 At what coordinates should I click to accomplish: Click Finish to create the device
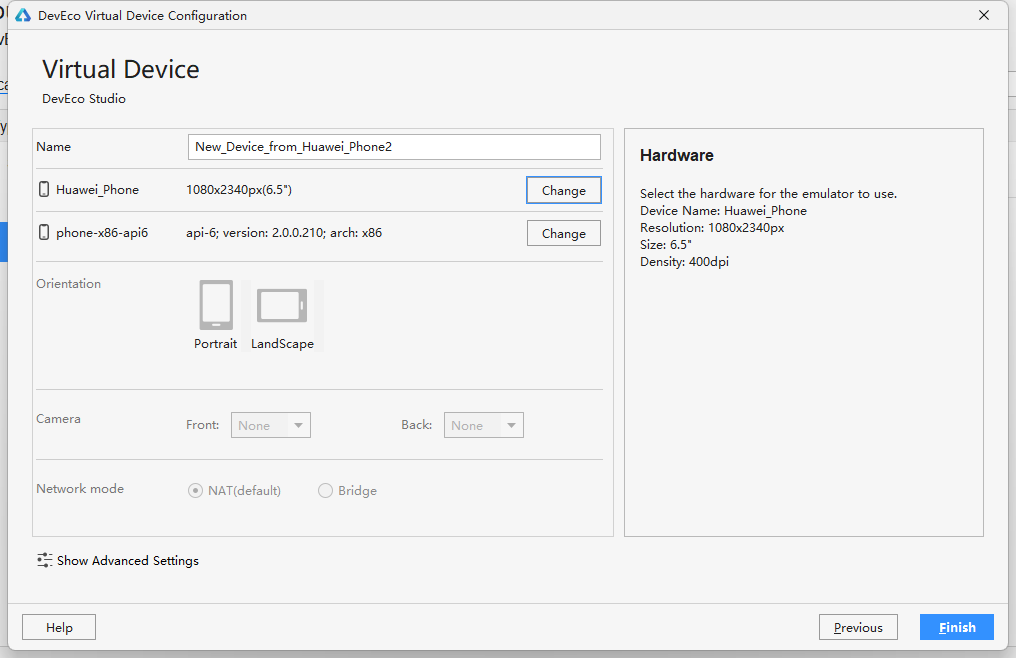956,627
